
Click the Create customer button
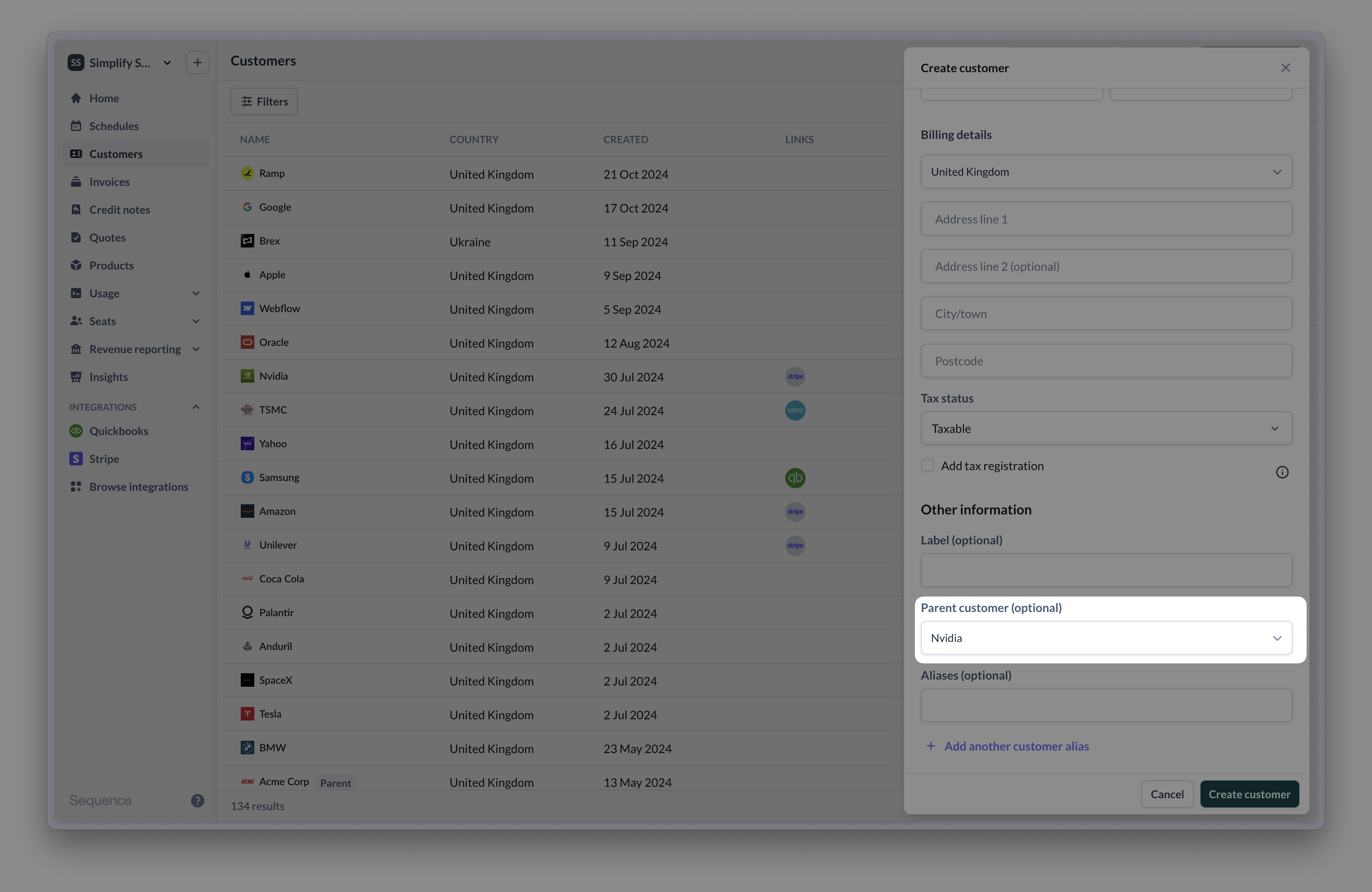click(1249, 794)
